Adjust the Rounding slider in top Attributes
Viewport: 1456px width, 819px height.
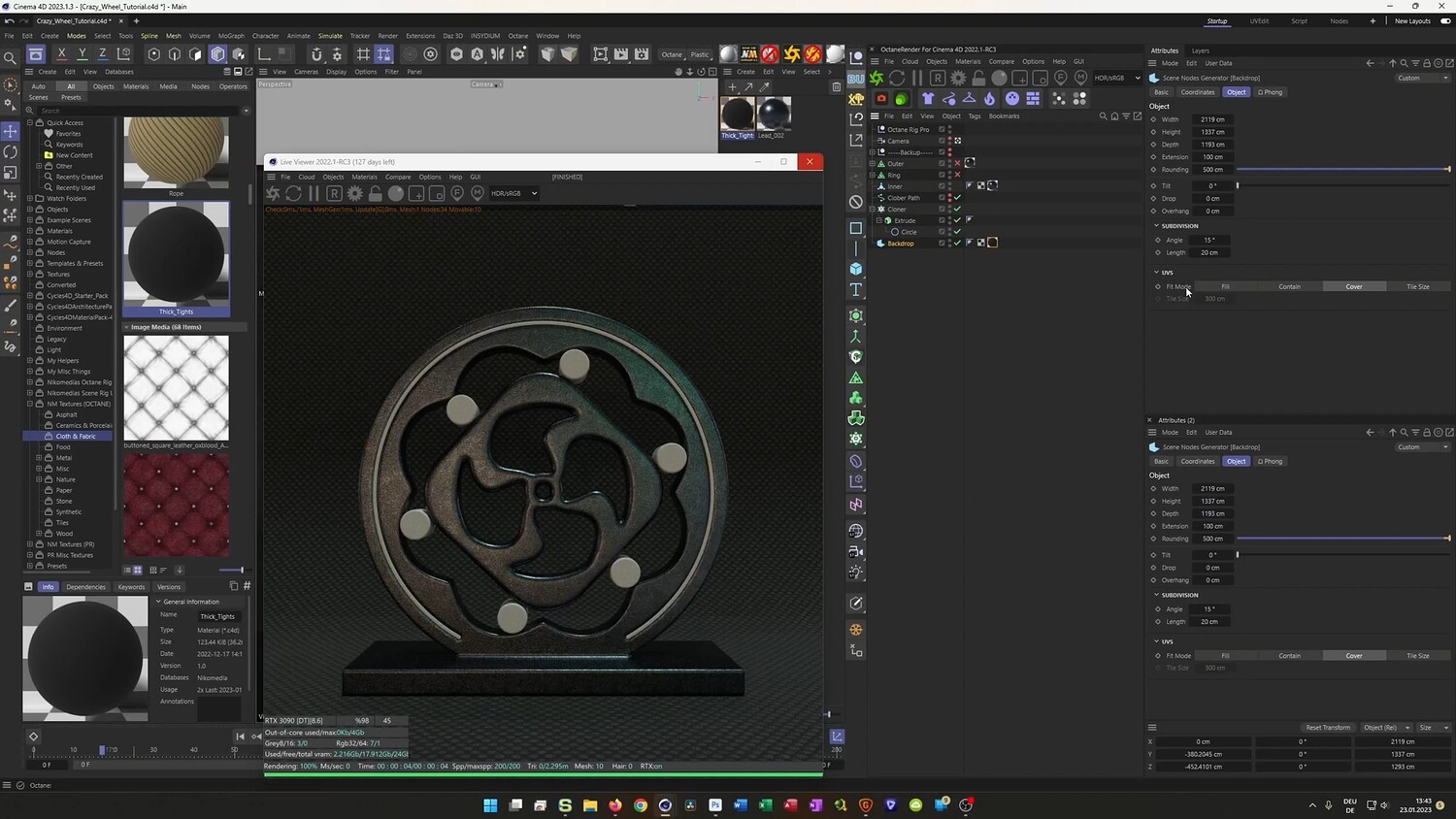point(1343,170)
